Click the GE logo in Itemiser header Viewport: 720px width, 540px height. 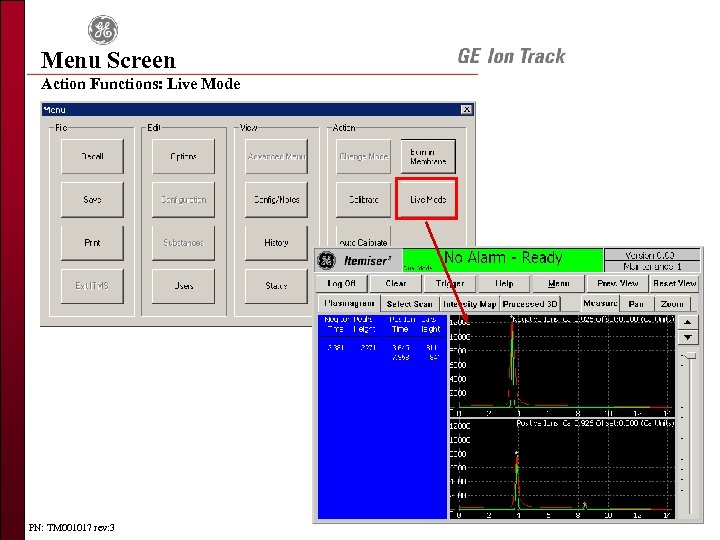[326, 260]
